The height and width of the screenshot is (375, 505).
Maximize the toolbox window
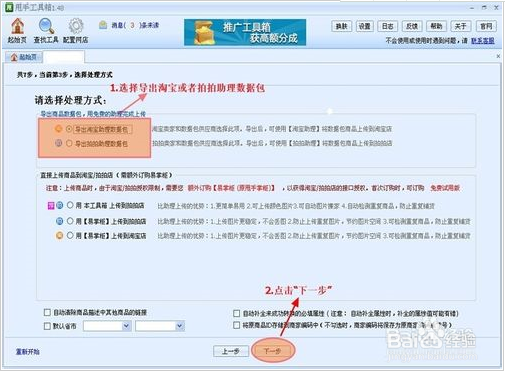click(484, 7)
